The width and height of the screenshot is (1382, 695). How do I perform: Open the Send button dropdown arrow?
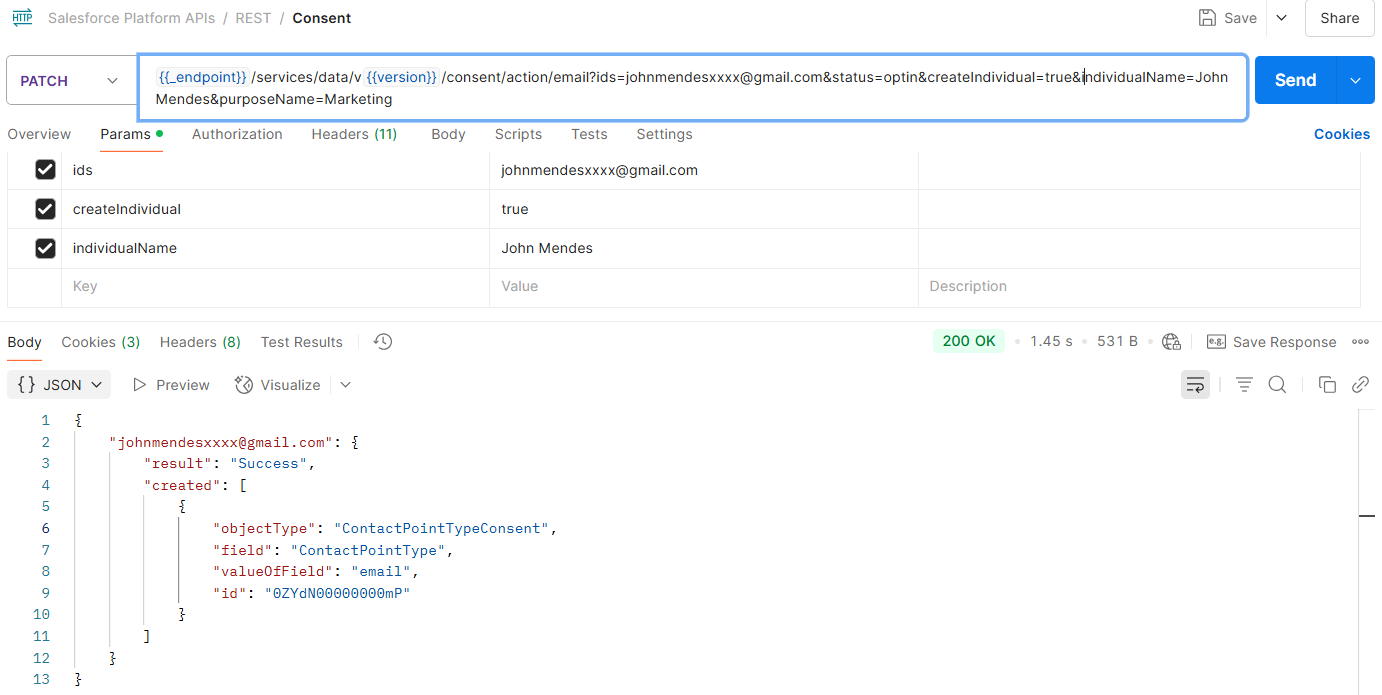point(1356,80)
